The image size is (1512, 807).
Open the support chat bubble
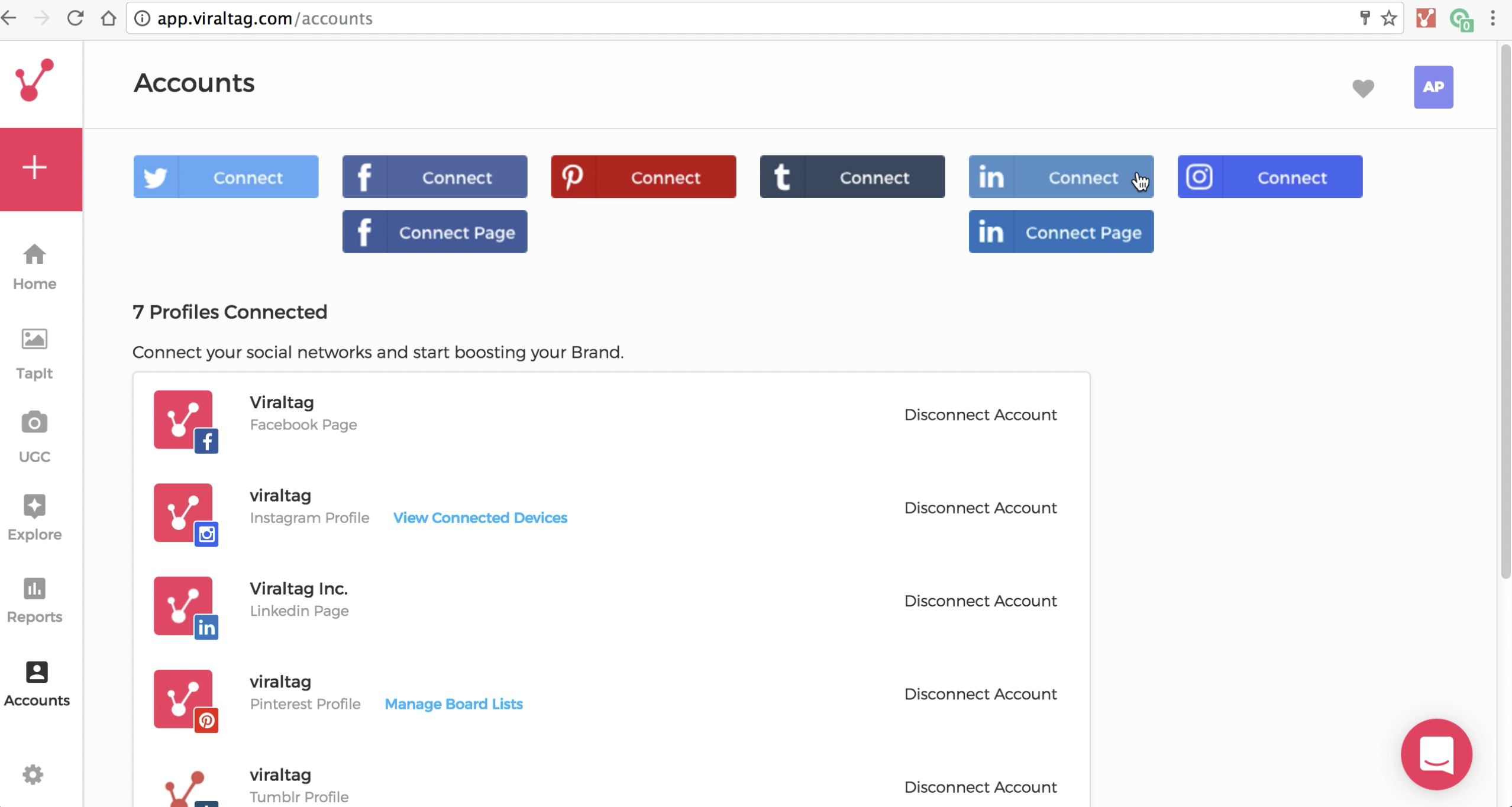tap(1436, 754)
